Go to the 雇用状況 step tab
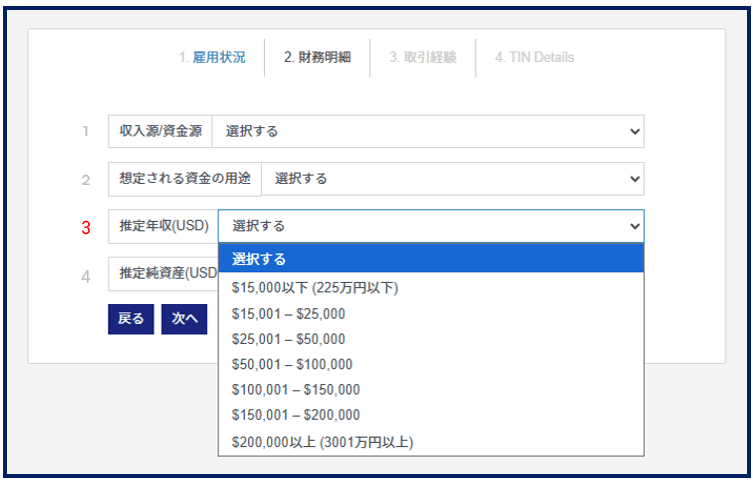 (x=212, y=58)
